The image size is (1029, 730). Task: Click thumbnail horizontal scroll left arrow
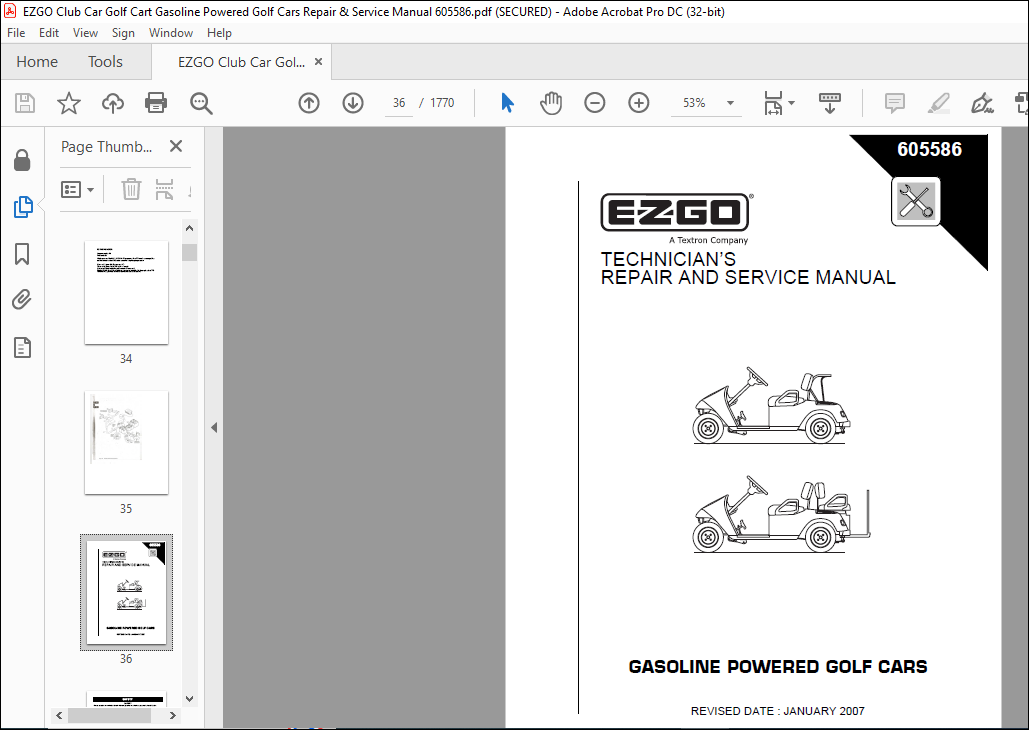(x=59, y=716)
